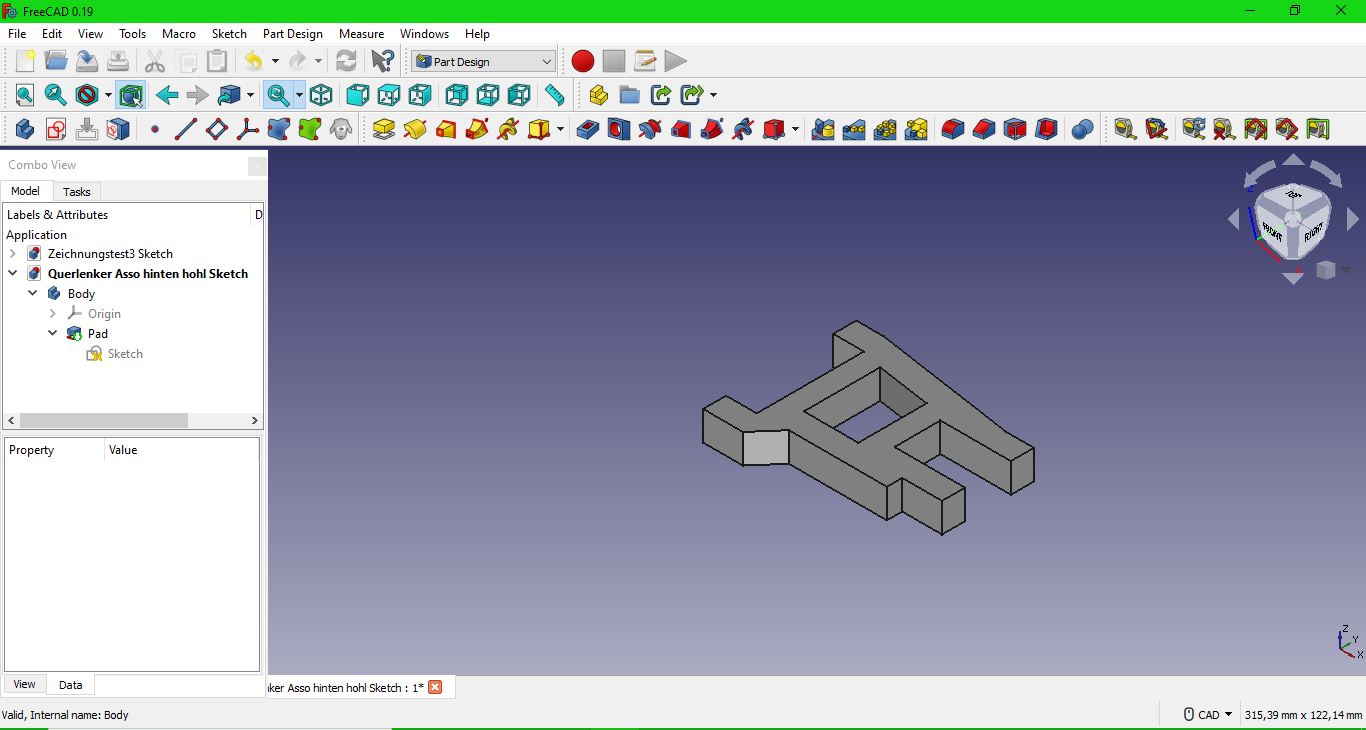1366x730 pixels.
Task: Refresh the document with recompute icon
Action: click(x=346, y=61)
